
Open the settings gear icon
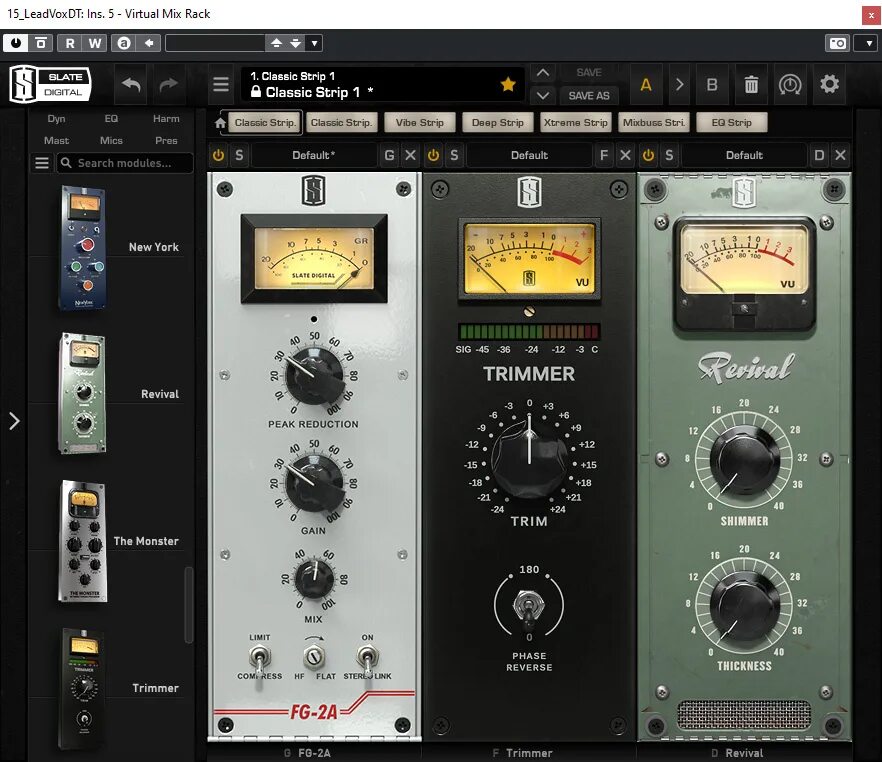click(829, 85)
